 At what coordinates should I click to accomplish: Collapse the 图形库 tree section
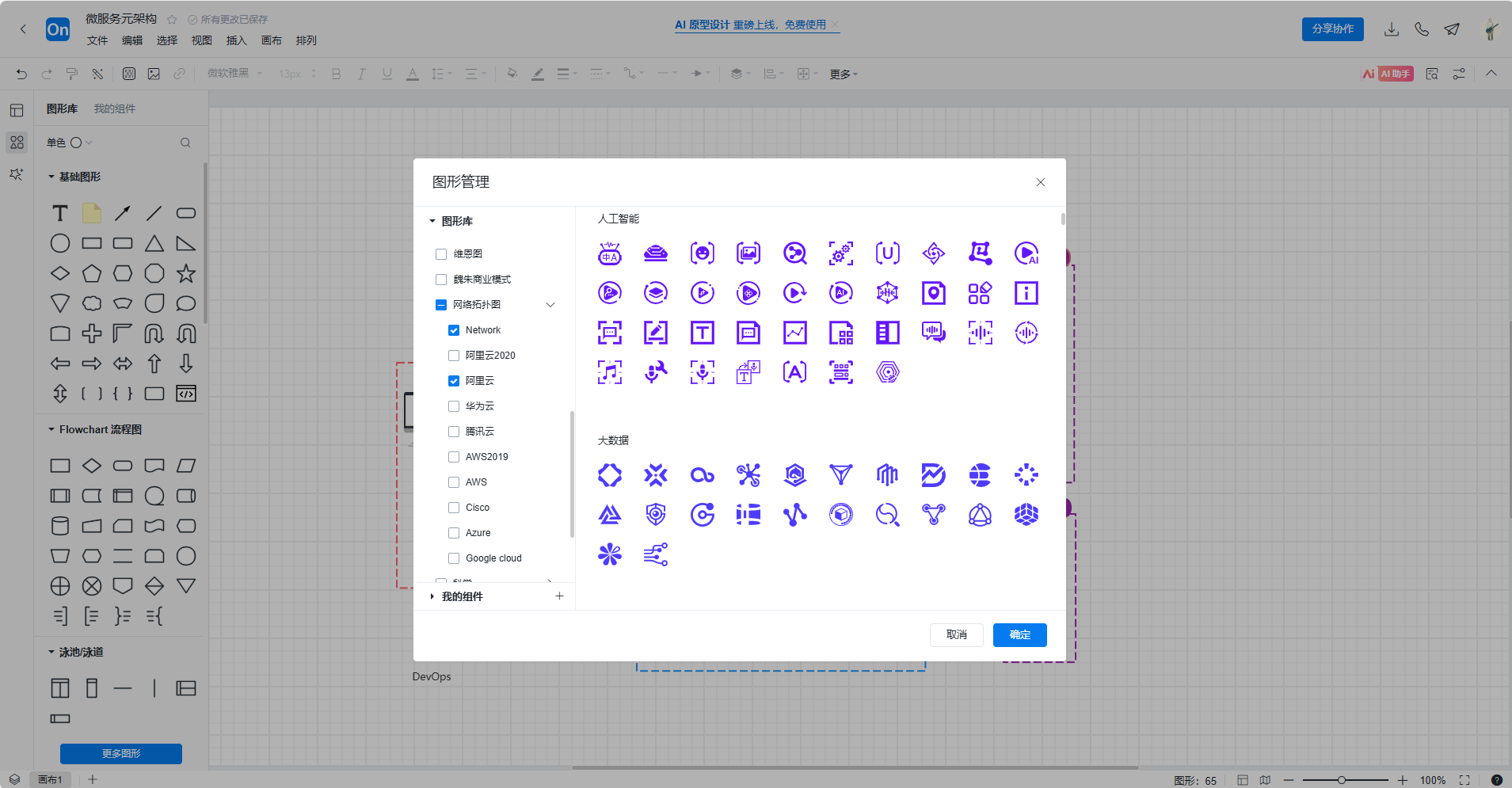pos(432,221)
